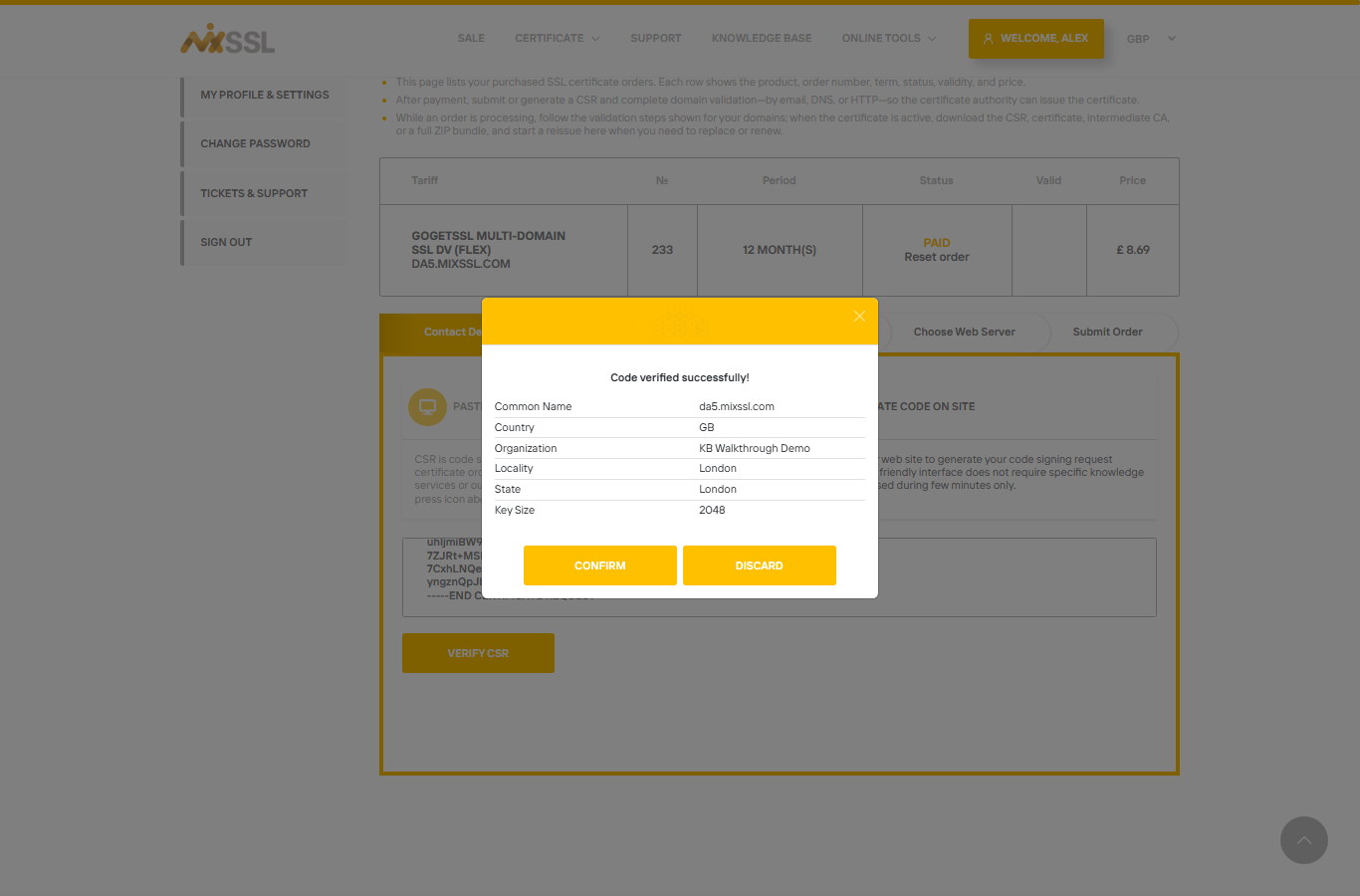This screenshot has height=896, width=1360.
Task: Click the monitor icon beside Paste CSR
Action: click(x=427, y=406)
